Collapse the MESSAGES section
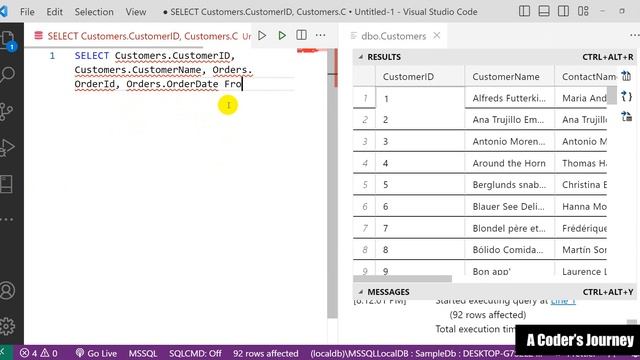This screenshot has width=640, height=360. pos(360,292)
